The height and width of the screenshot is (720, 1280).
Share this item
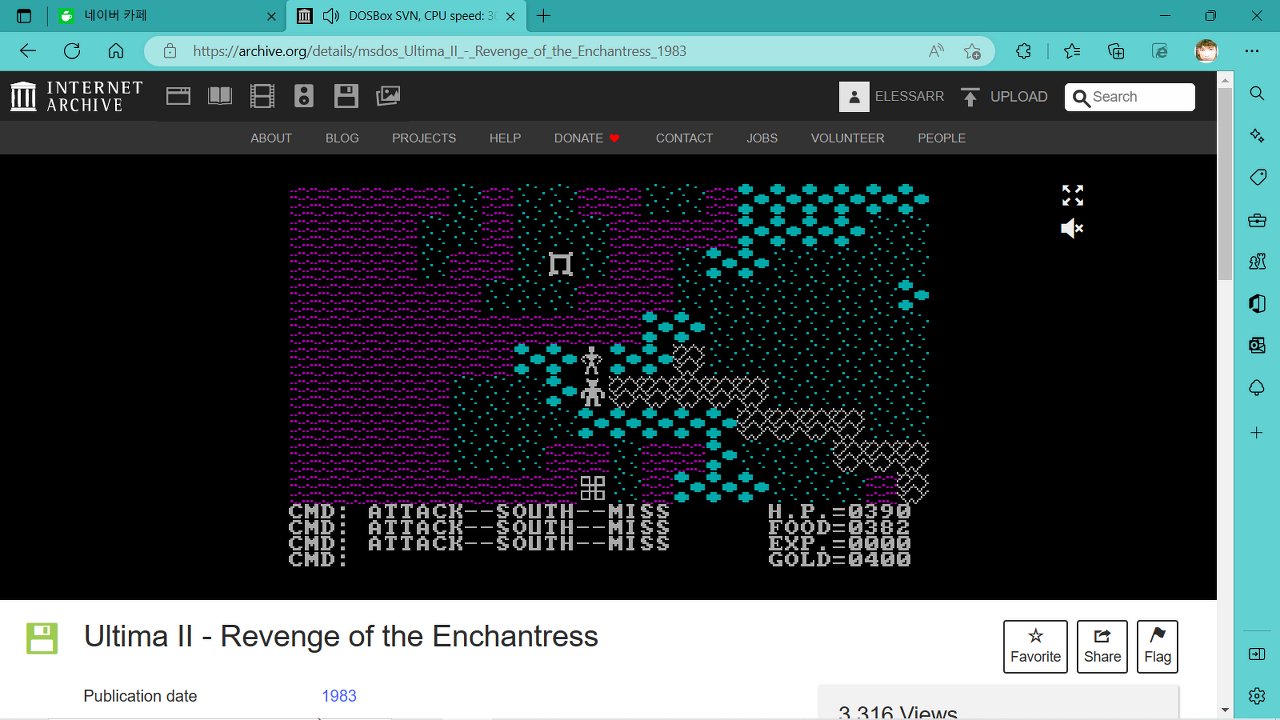coord(1102,646)
